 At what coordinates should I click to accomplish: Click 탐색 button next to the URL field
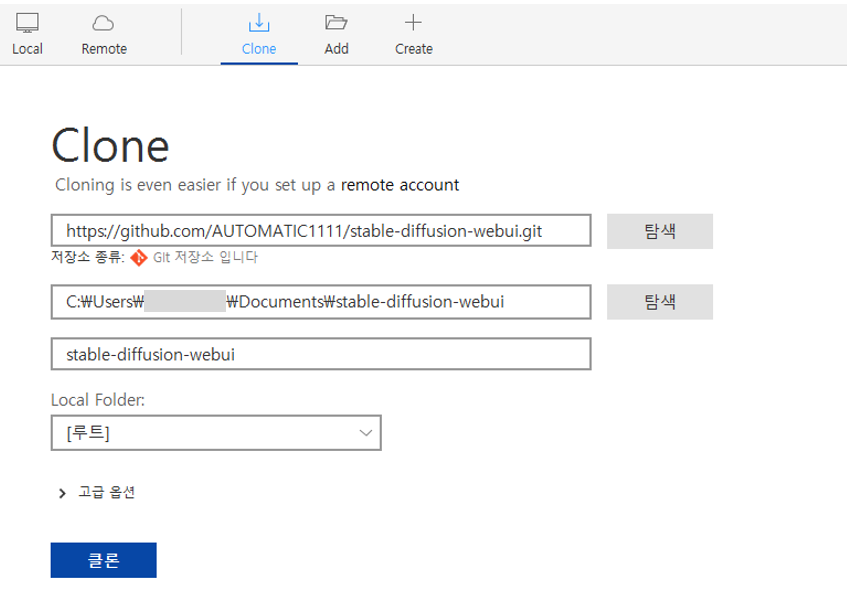[660, 231]
